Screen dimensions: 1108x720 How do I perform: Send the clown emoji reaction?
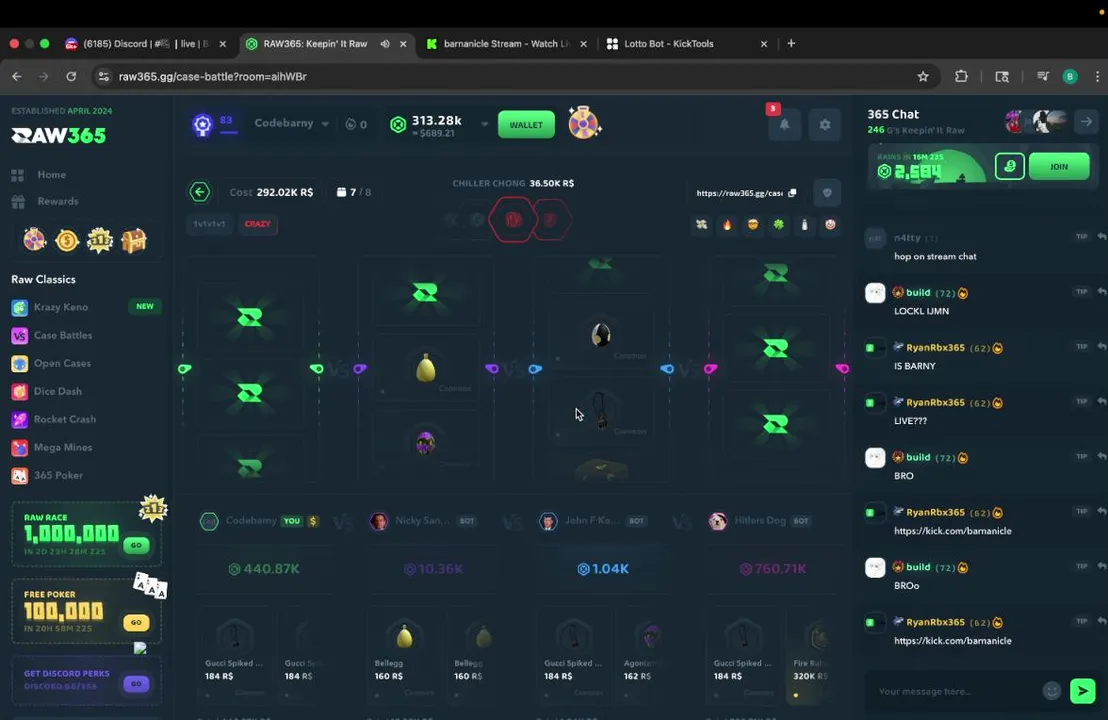830,225
